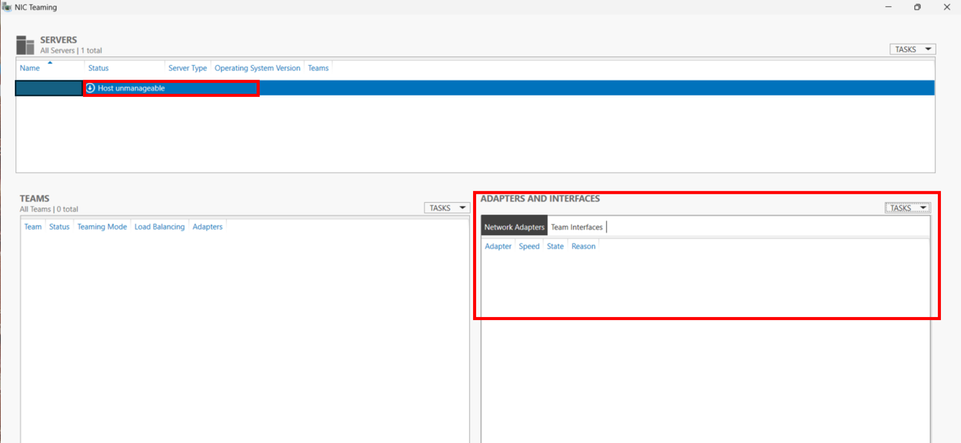Viewport: 961px width, 443px height.
Task: Click the Adapters column header in Teams
Action: (x=208, y=227)
